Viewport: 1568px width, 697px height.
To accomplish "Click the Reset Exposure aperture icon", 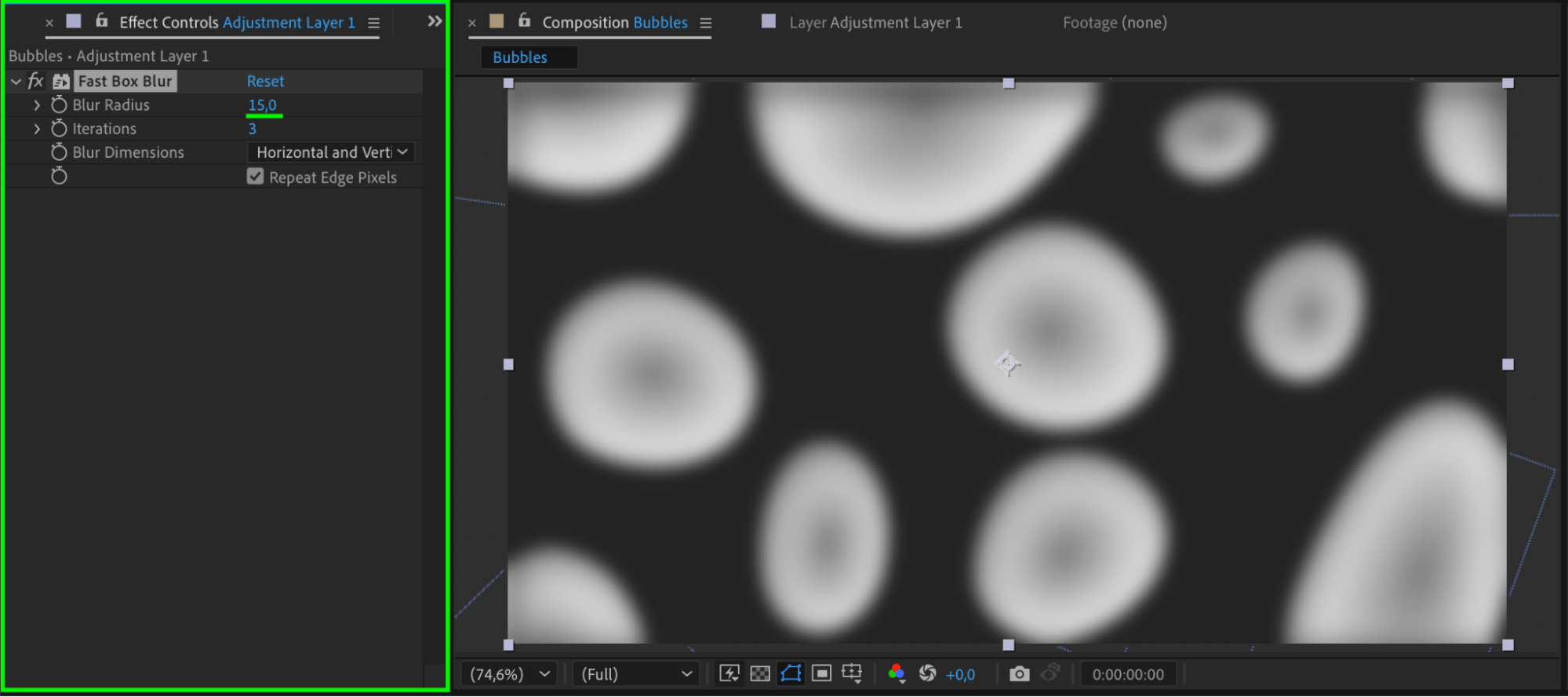I will tap(927, 673).
